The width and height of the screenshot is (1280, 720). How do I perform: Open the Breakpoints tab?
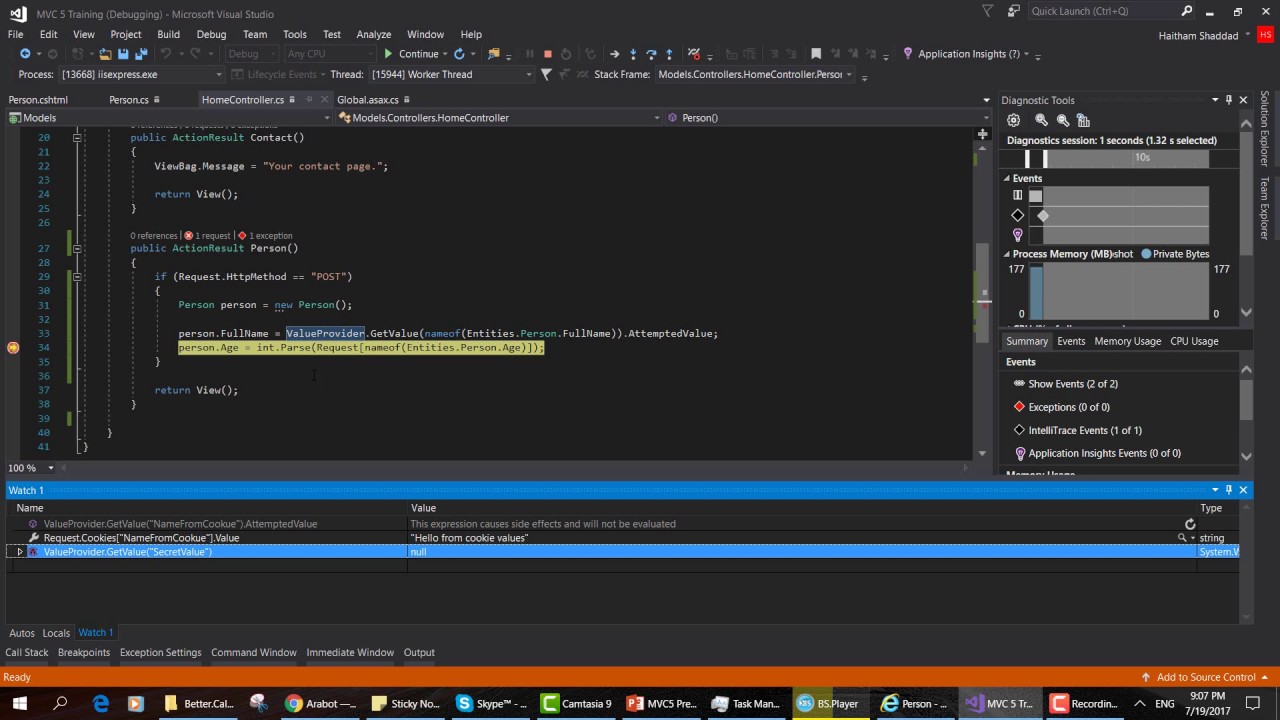tap(84, 653)
